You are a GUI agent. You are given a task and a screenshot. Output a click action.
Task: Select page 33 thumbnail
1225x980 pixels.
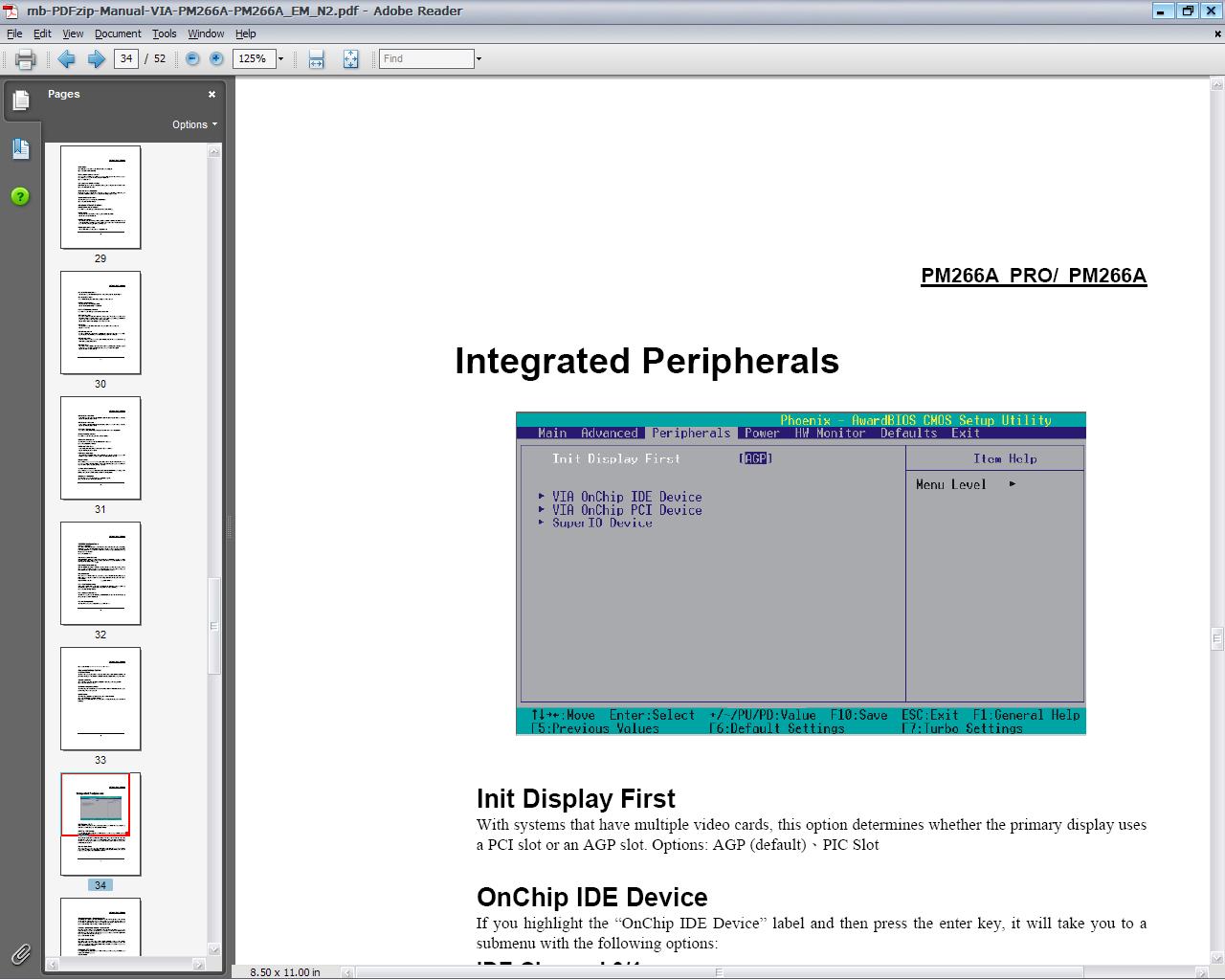click(x=100, y=699)
